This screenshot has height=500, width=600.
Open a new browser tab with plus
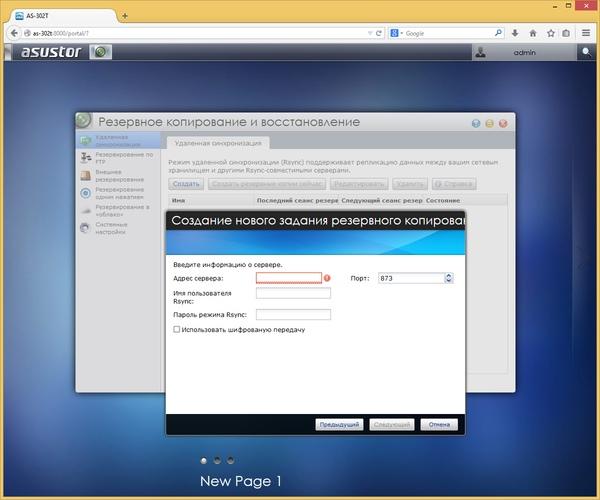point(125,16)
